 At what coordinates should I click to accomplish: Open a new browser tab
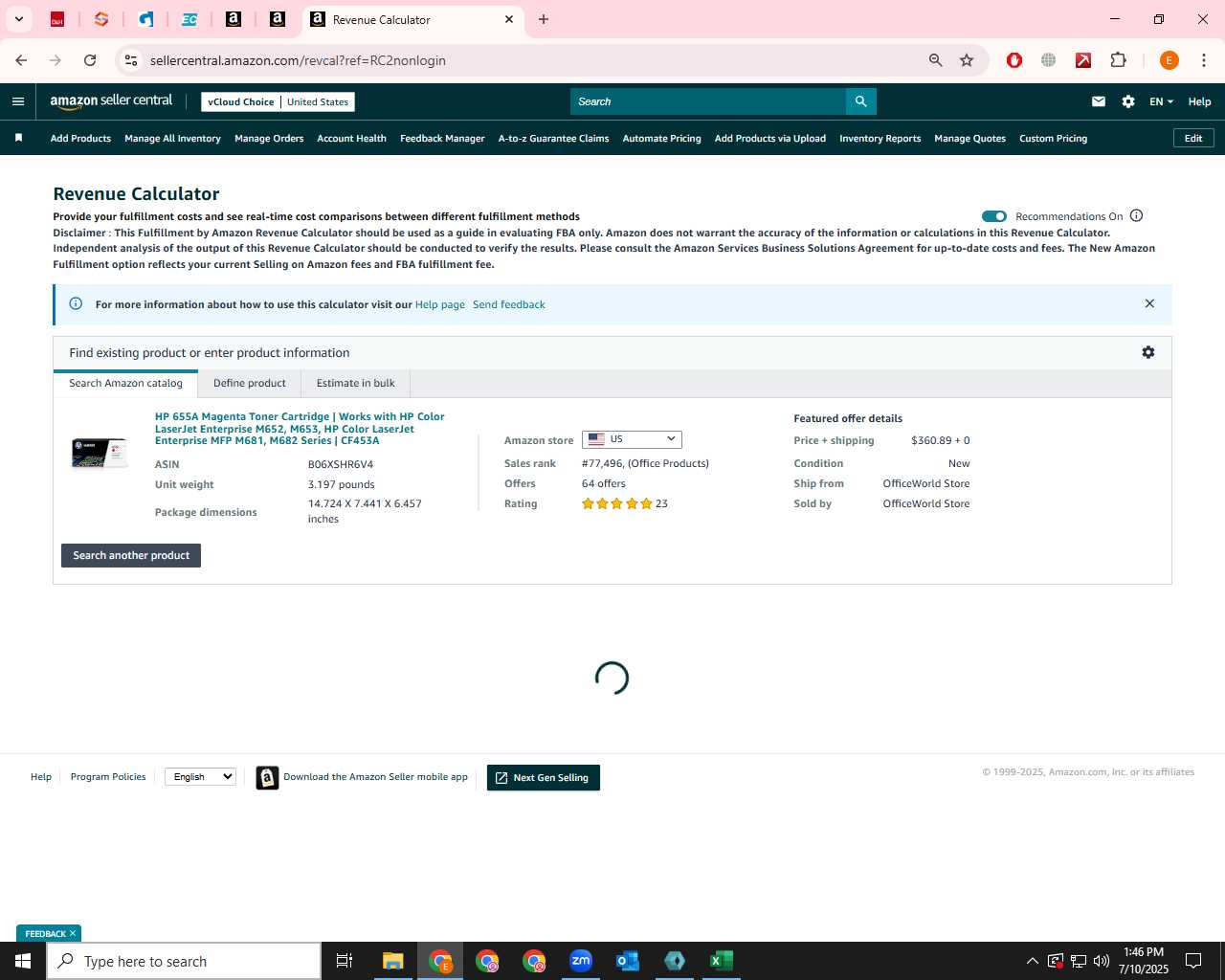544,19
